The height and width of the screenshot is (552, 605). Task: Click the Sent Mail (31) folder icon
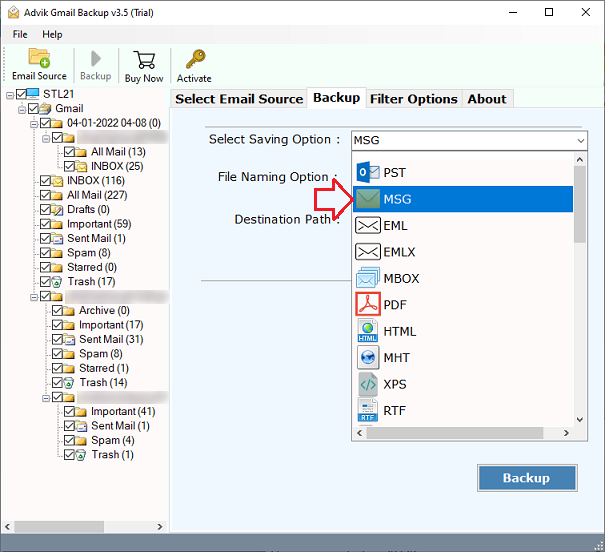coord(69,339)
